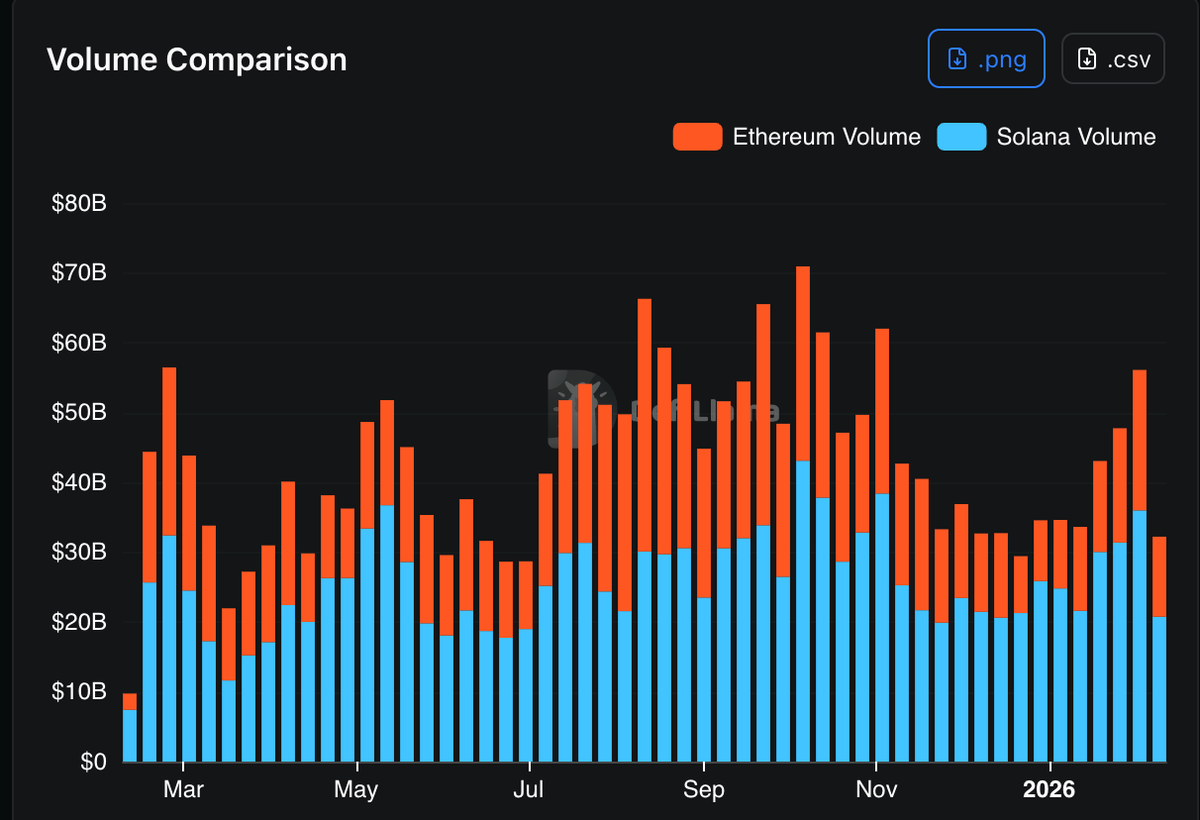1200x820 pixels.
Task: Click the $30B y-axis label
Action: (x=78, y=552)
